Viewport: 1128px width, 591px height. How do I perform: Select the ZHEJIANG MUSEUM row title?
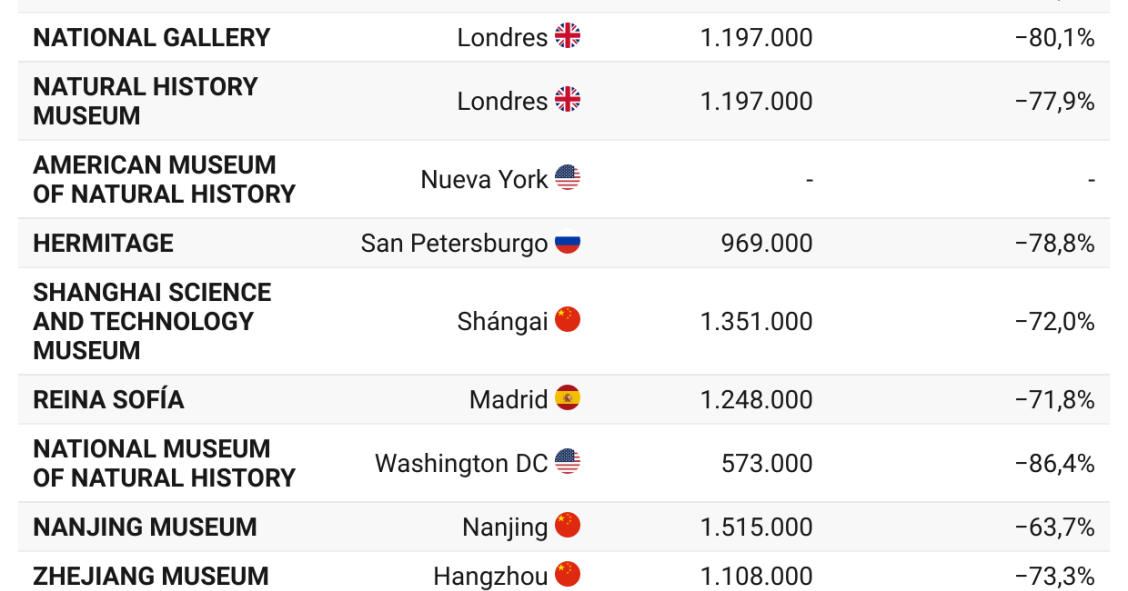(151, 576)
